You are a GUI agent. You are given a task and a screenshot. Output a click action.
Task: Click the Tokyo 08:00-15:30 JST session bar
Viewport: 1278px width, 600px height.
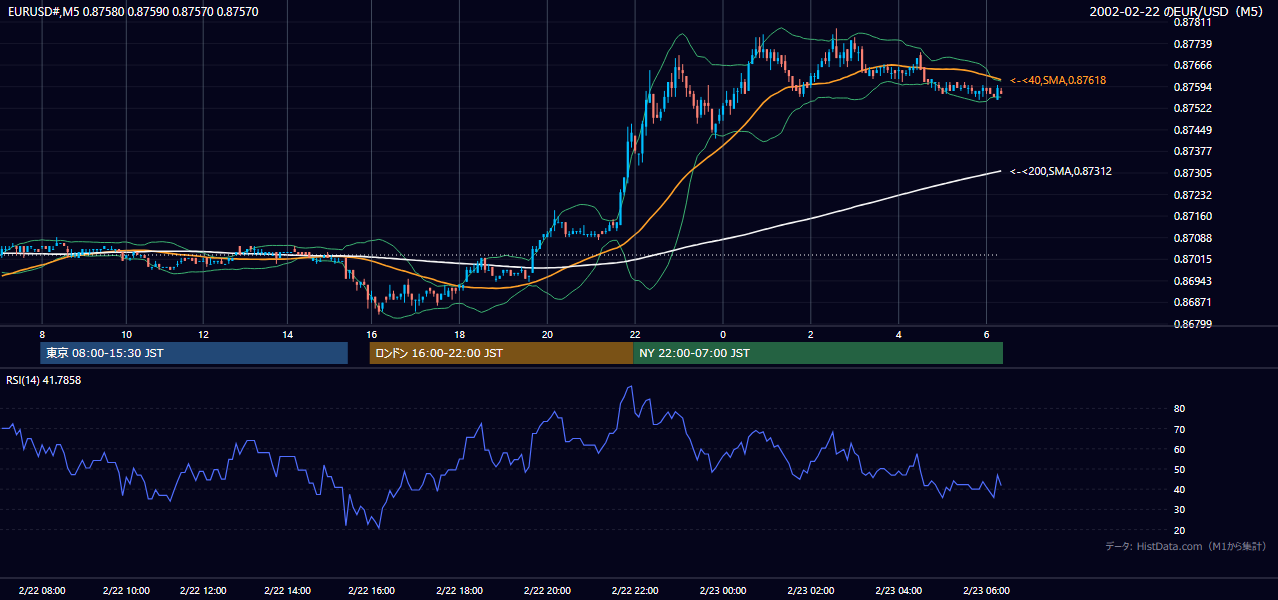click(194, 353)
